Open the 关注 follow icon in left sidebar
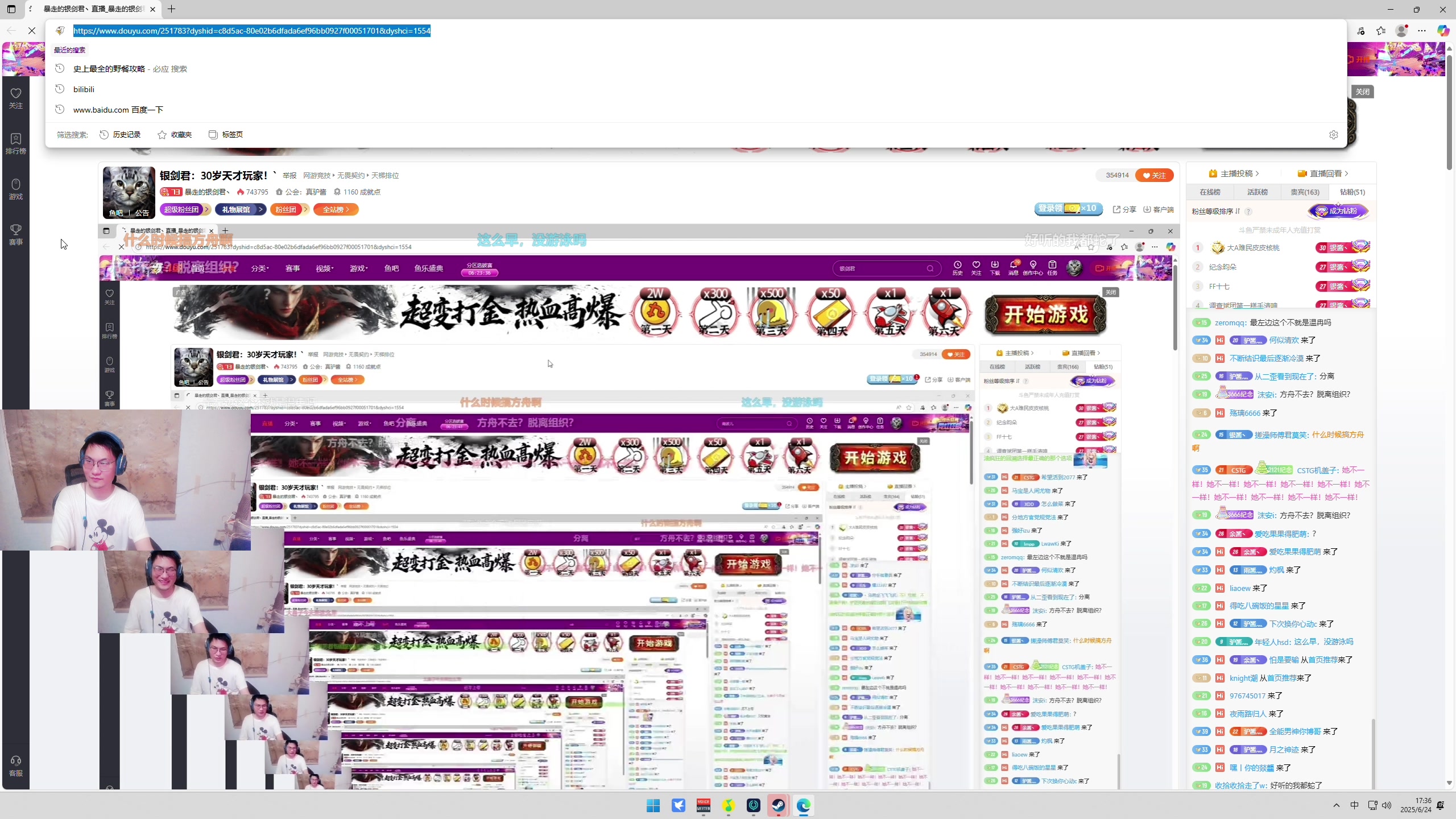This screenshot has width=1456, height=819. click(x=16, y=98)
